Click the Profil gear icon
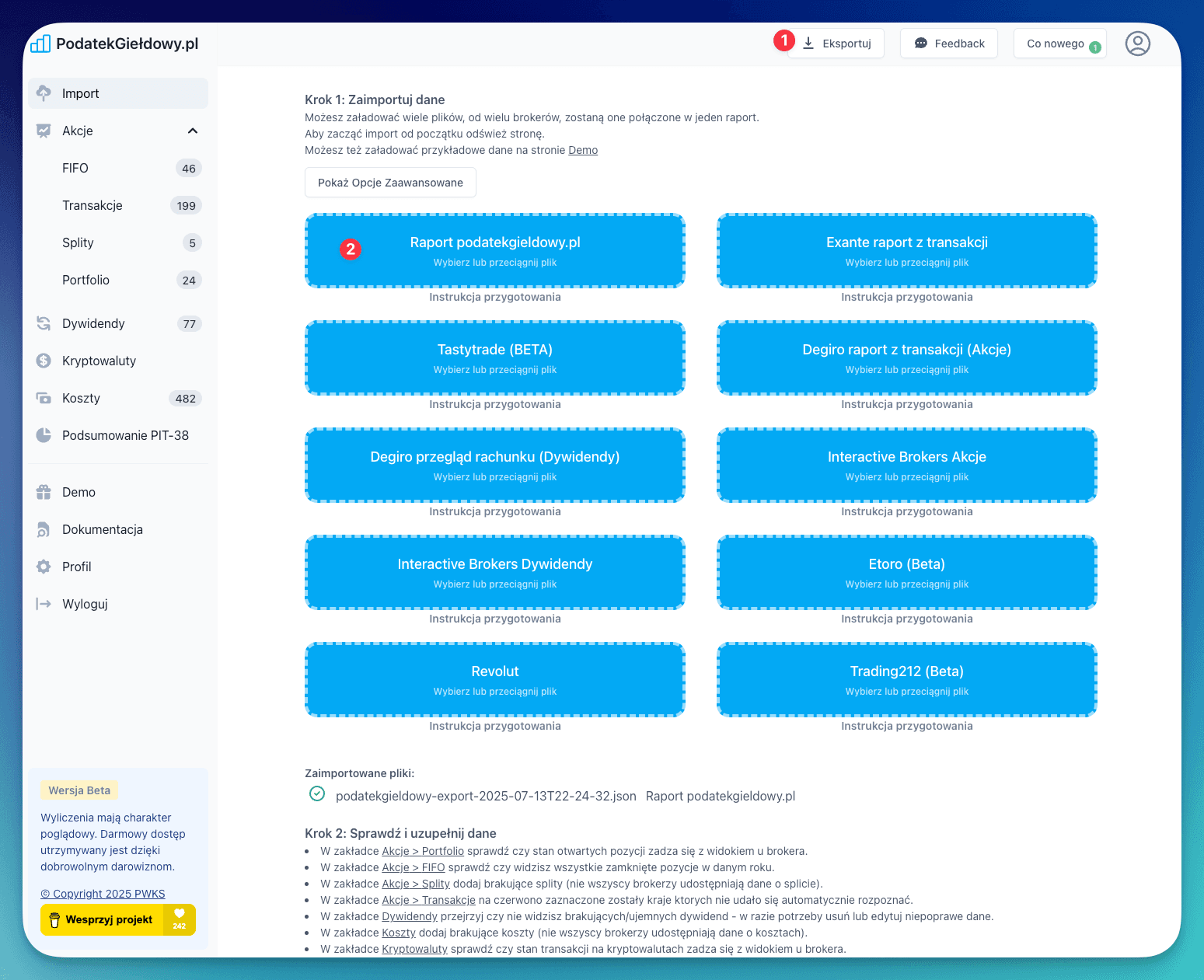The height and width of the screenshot is (980, 1204). [x=44, y=567]
